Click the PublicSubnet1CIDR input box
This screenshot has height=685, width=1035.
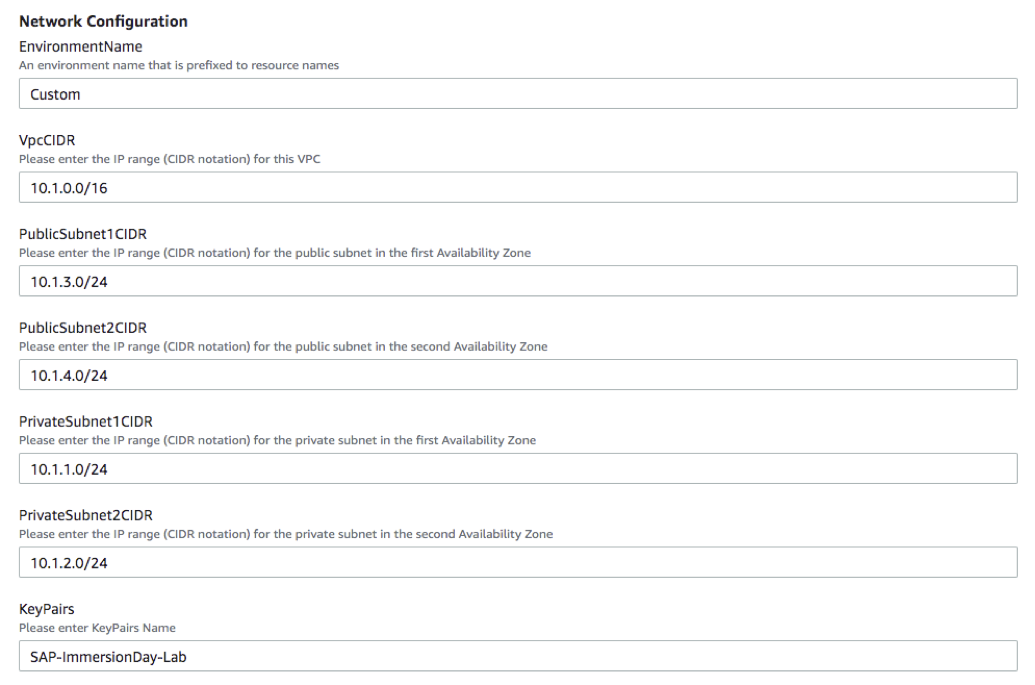[x=518, y=282]
